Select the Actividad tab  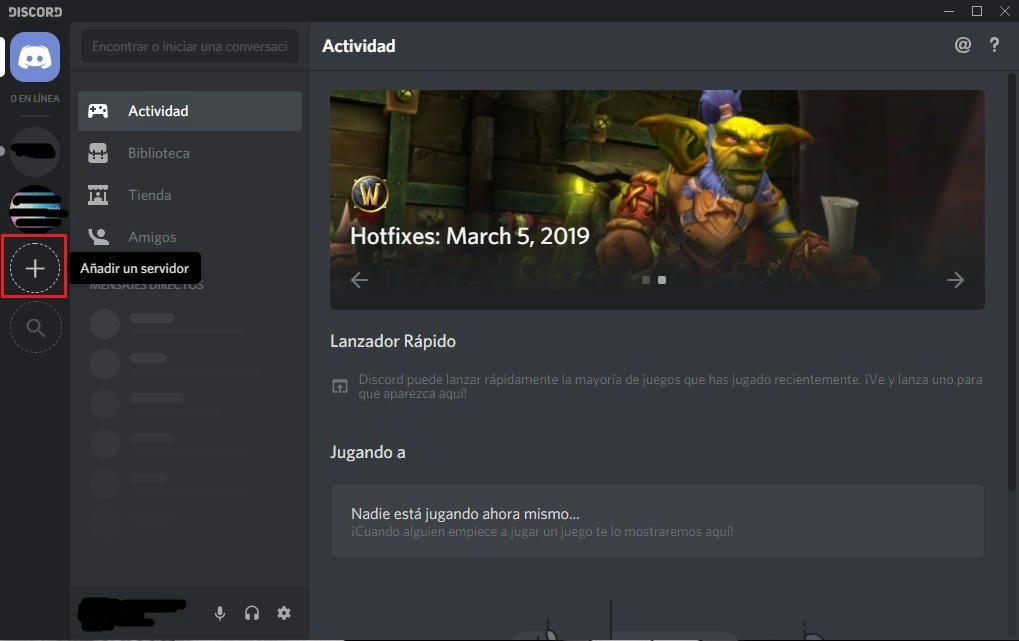[x=190, y=111]
